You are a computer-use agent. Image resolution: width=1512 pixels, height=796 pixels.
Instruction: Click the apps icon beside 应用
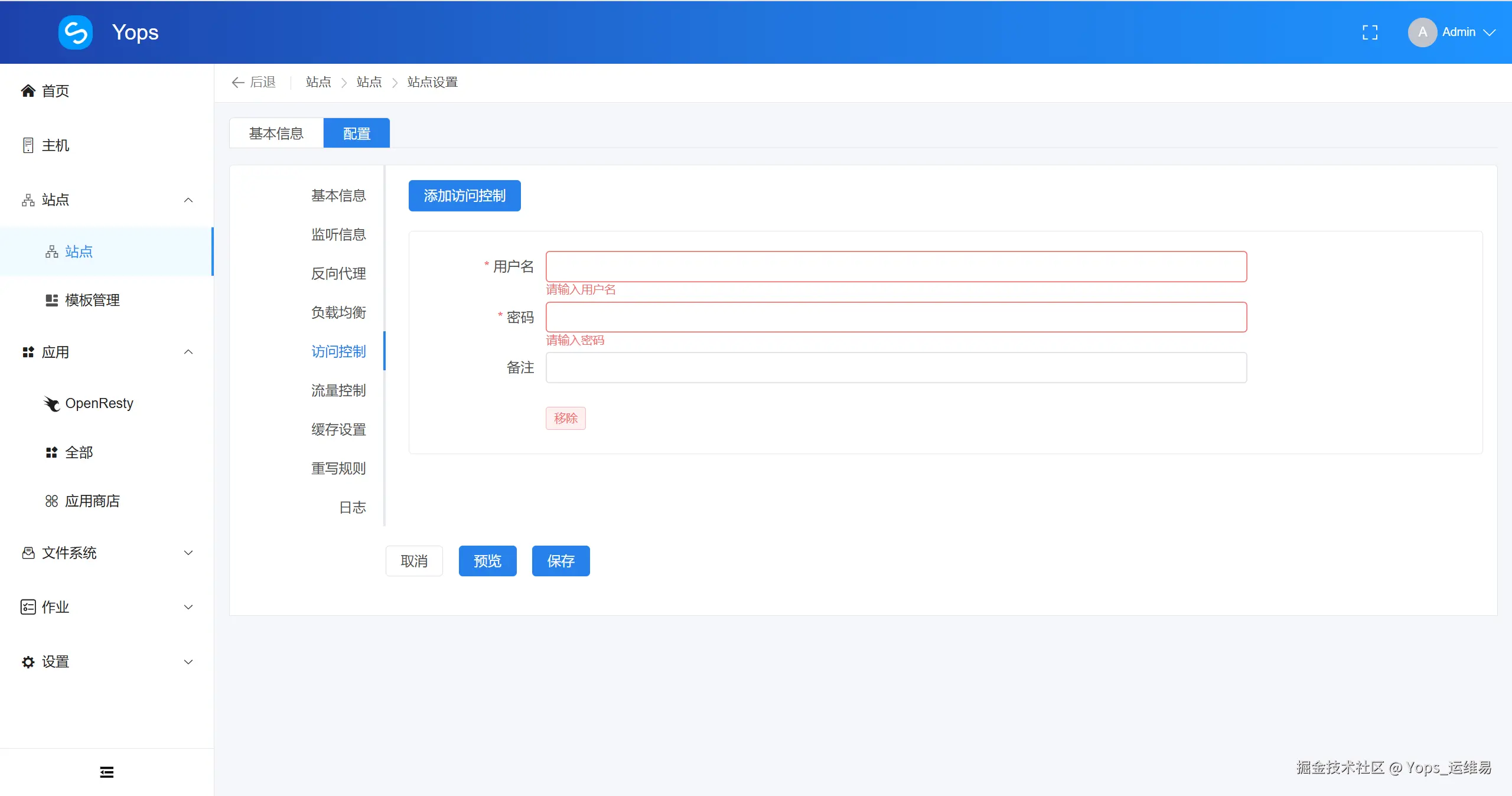(x=28, y=353)
